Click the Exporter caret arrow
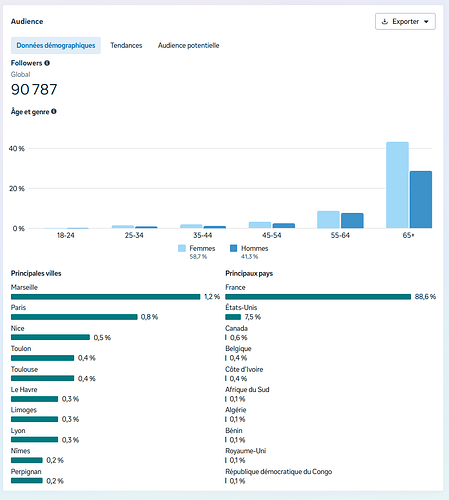 426,22
